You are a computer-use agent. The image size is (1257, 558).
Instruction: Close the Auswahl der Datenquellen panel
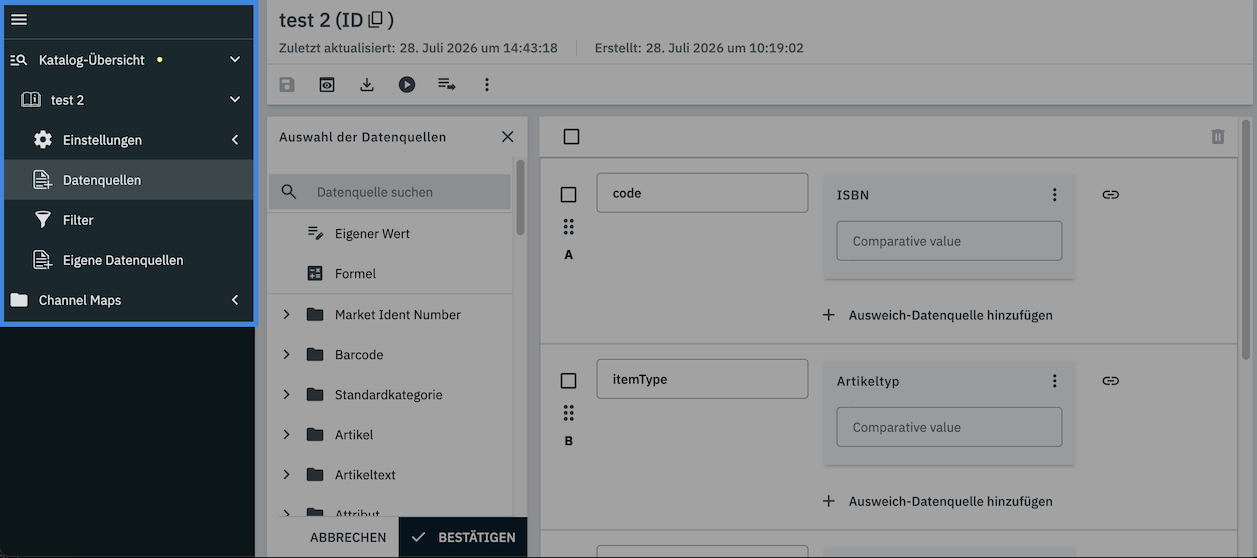507,137
